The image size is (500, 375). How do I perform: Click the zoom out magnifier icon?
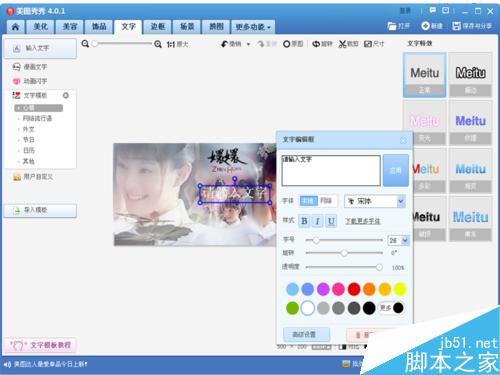[85, 44]
